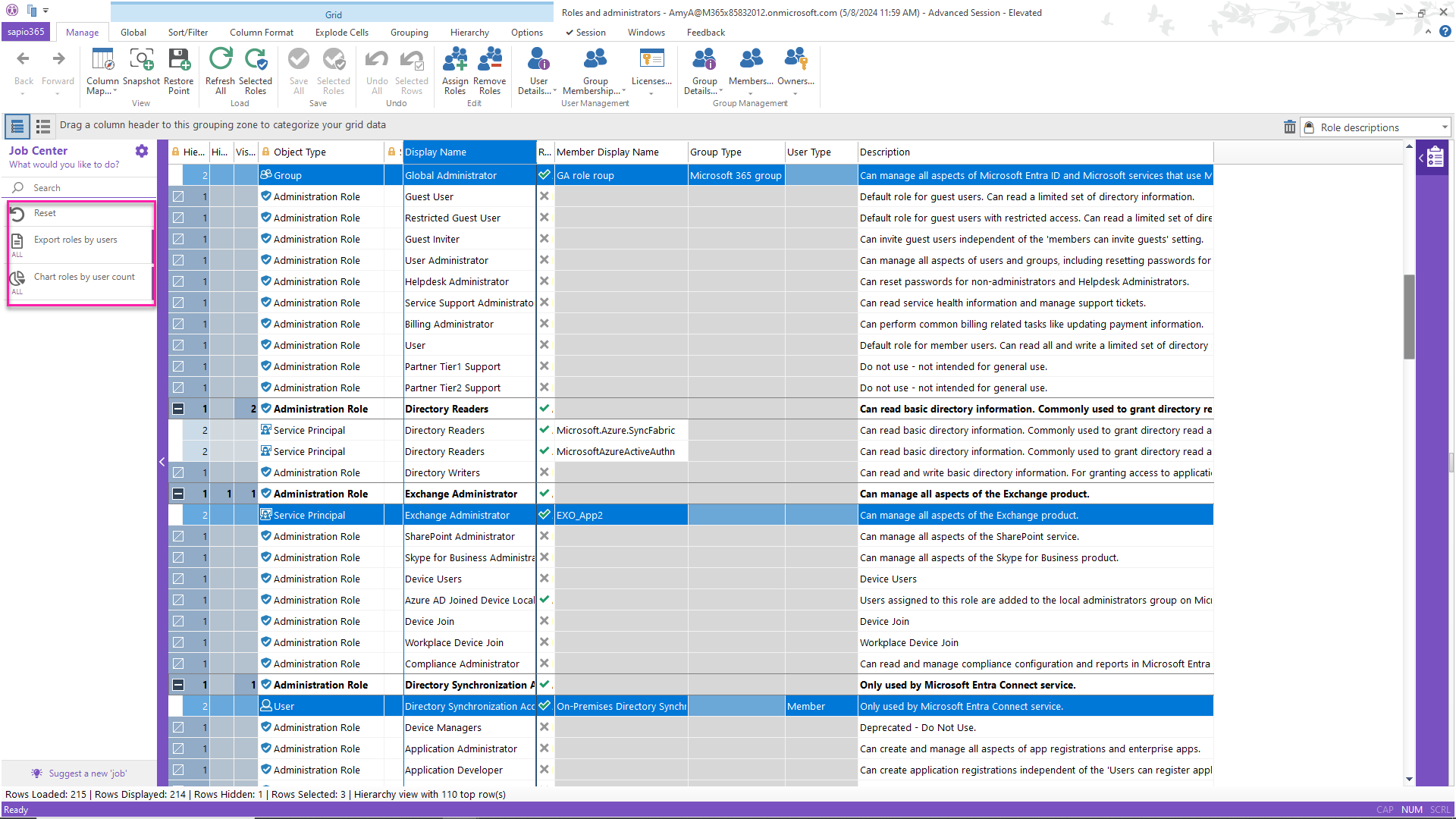Collapse the Exchange Administrator role group
The height and width of the screenshot is (819, 1456).
(x=178, y=494)
